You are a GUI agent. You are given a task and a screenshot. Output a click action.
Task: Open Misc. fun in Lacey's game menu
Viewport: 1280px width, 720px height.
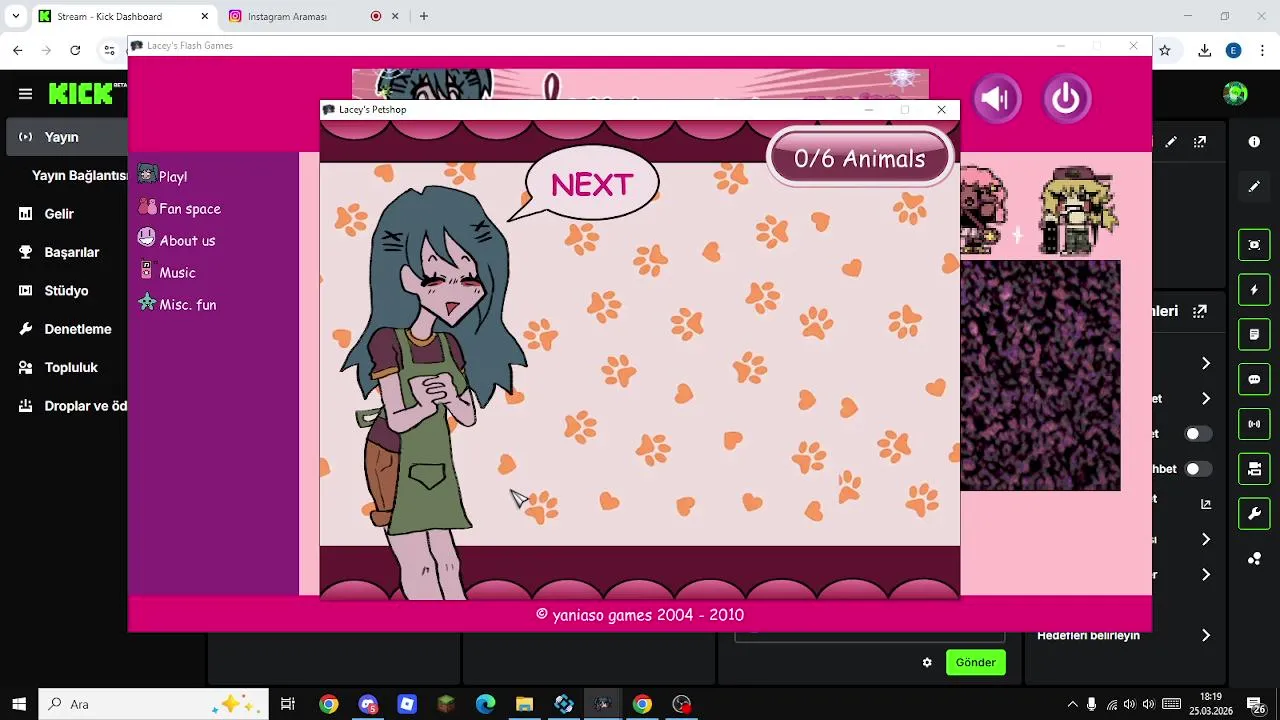pyautogui.click(x=177, y=304)
